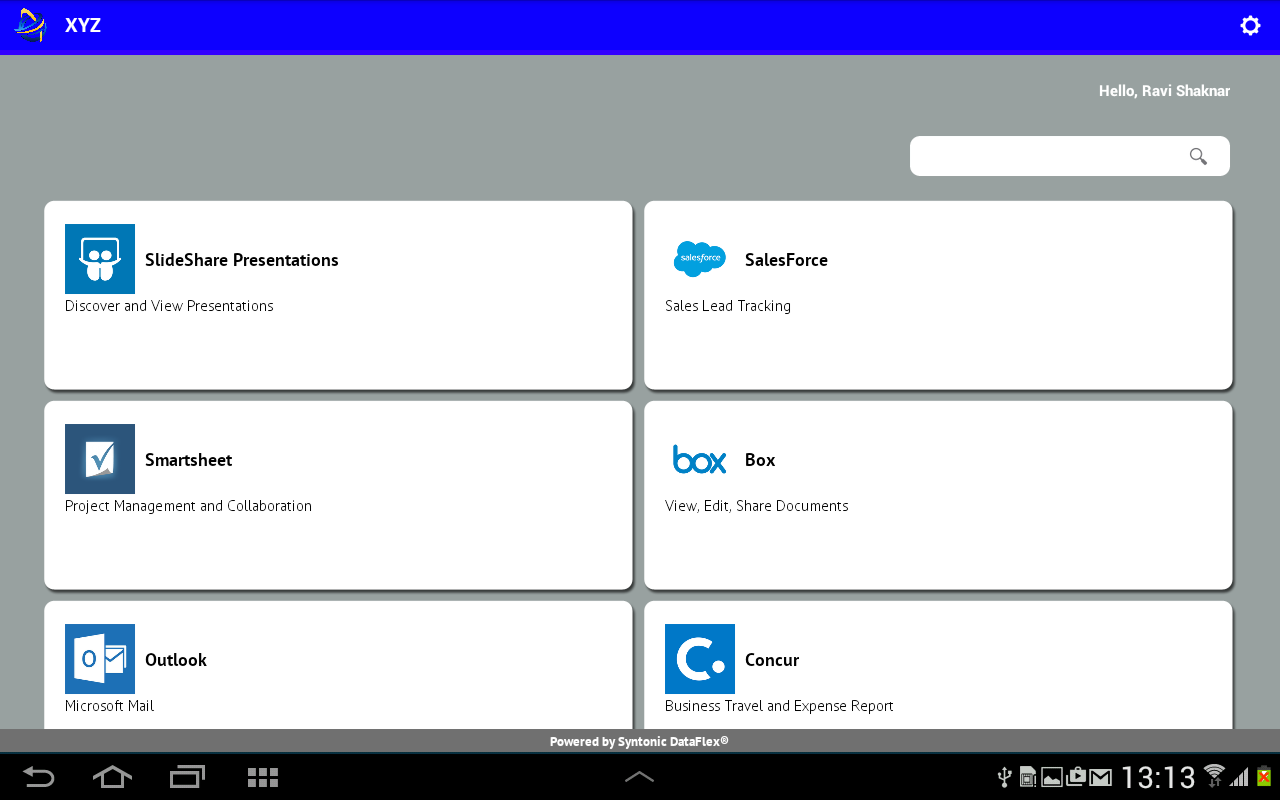Image resolution: width=1280 pixels, height=800 pixels.
Task: Focus the search input field
Action: coord(1070,156)
